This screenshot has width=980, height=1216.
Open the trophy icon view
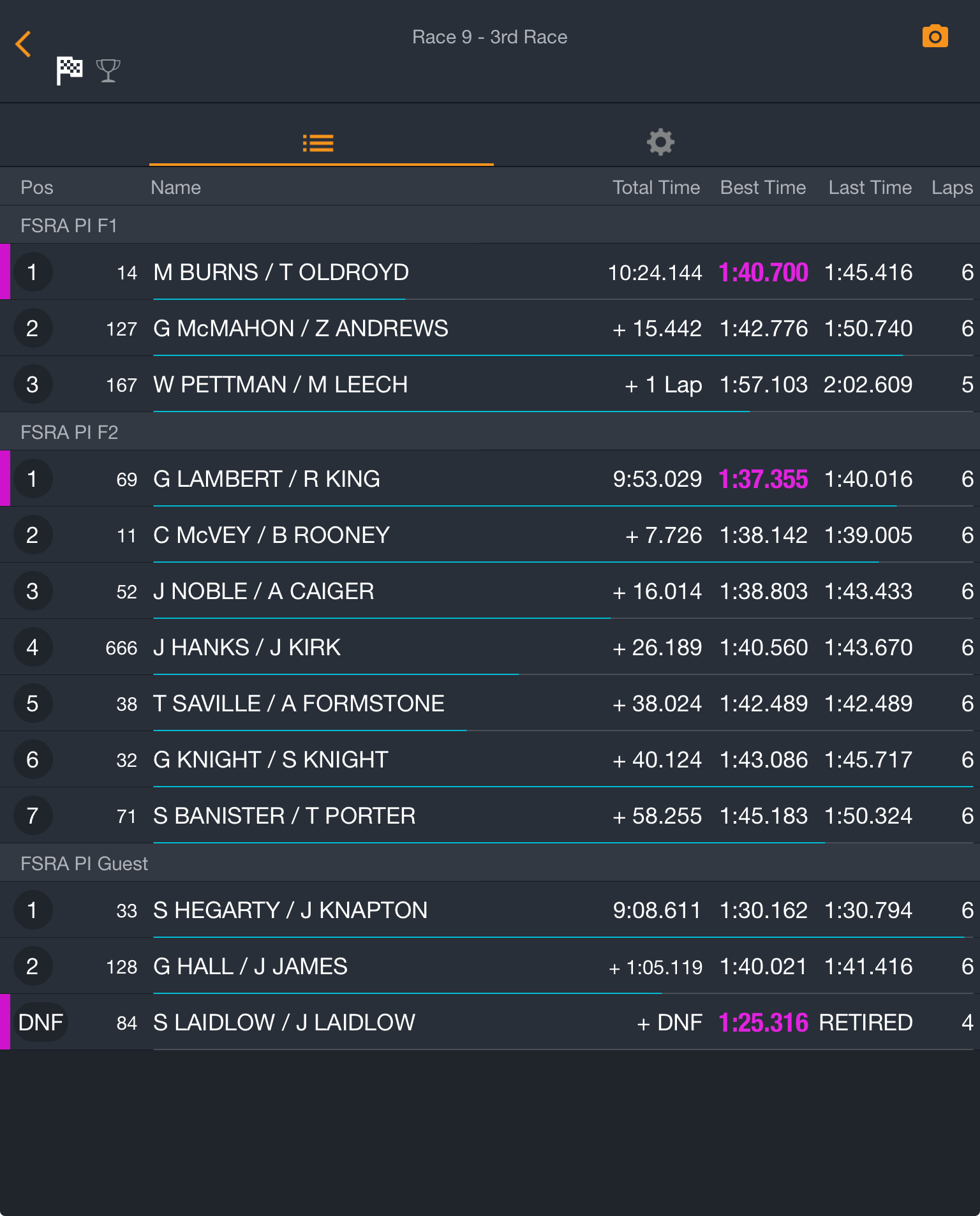coord(108,71)
